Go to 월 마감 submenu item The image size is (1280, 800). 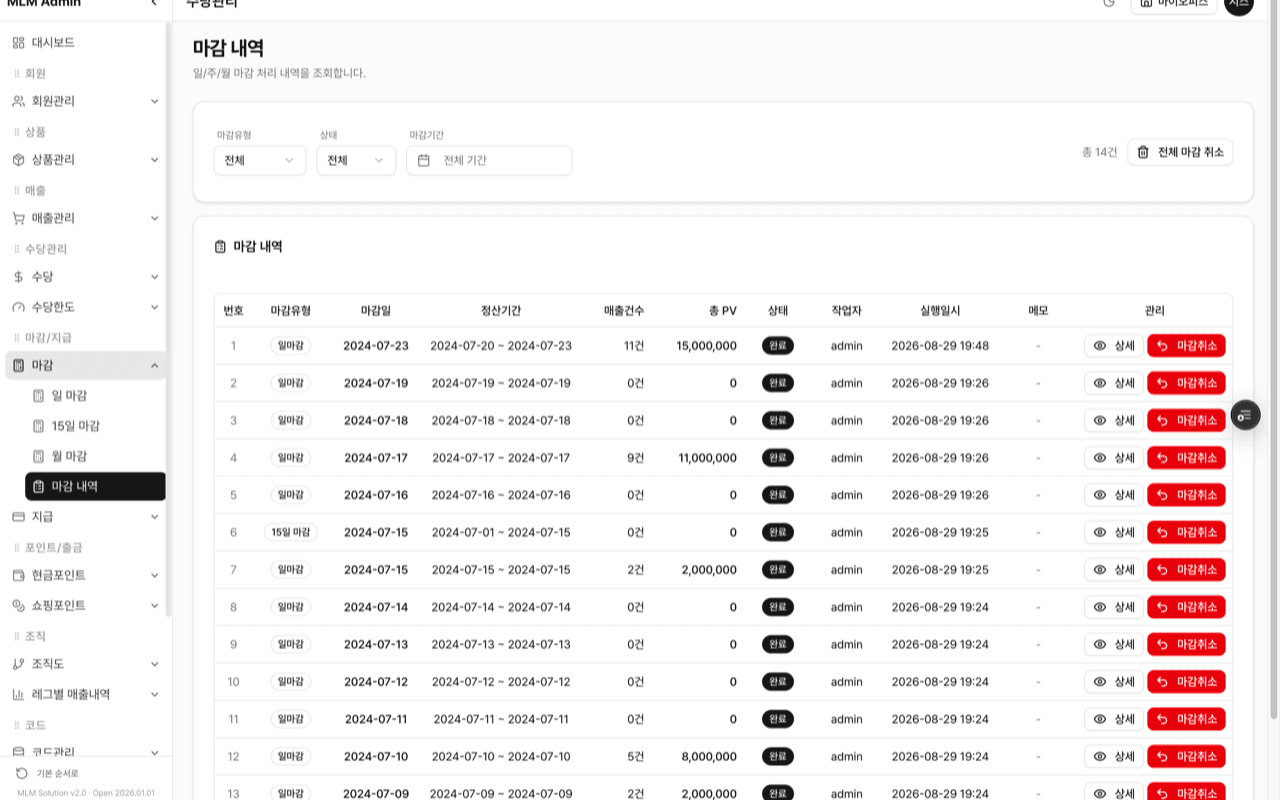coord(95,456)
